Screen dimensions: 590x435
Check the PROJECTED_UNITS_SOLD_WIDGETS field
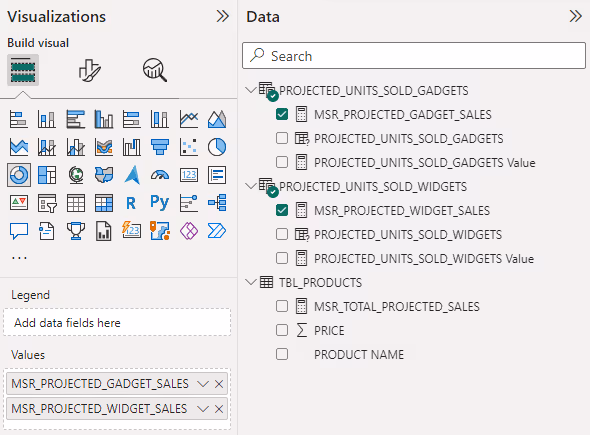pos(282,234)
